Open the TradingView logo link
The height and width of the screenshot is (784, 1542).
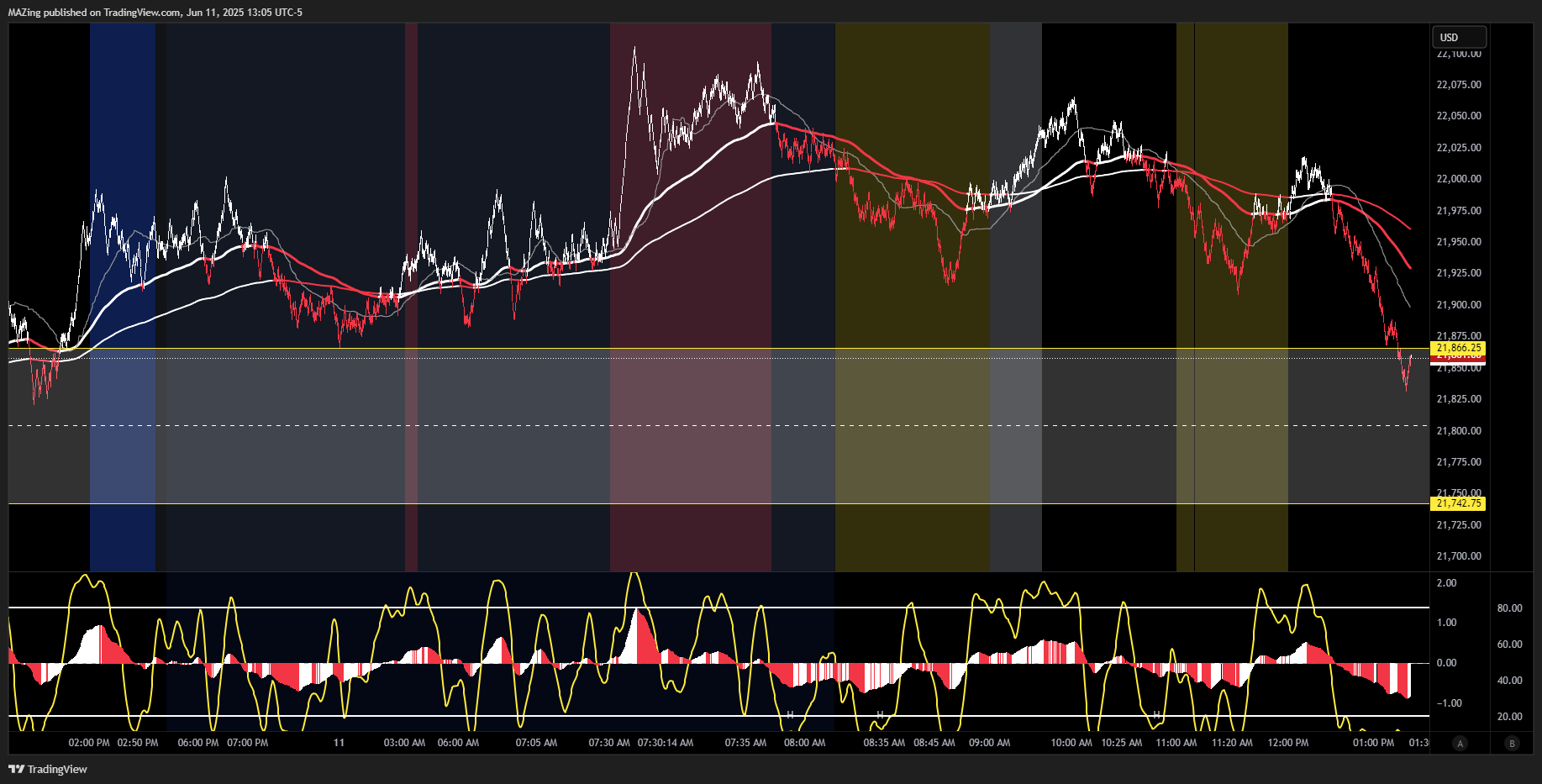click(x=48, y=769)
